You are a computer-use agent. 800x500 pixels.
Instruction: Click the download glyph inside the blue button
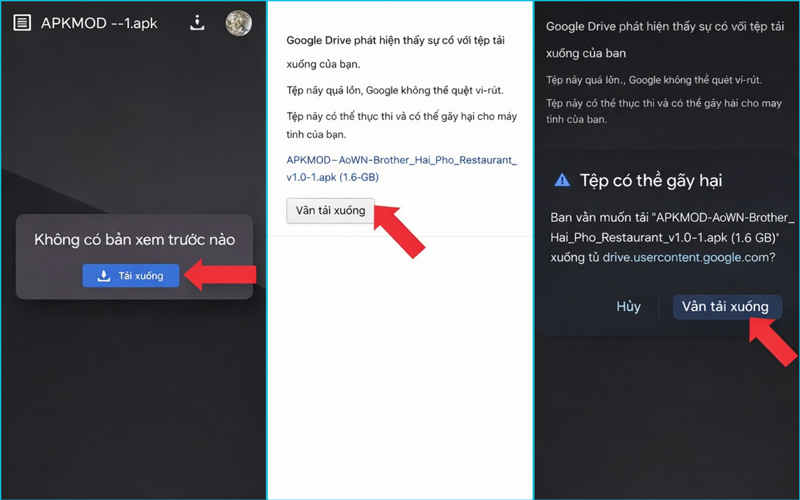click(104, 276)
